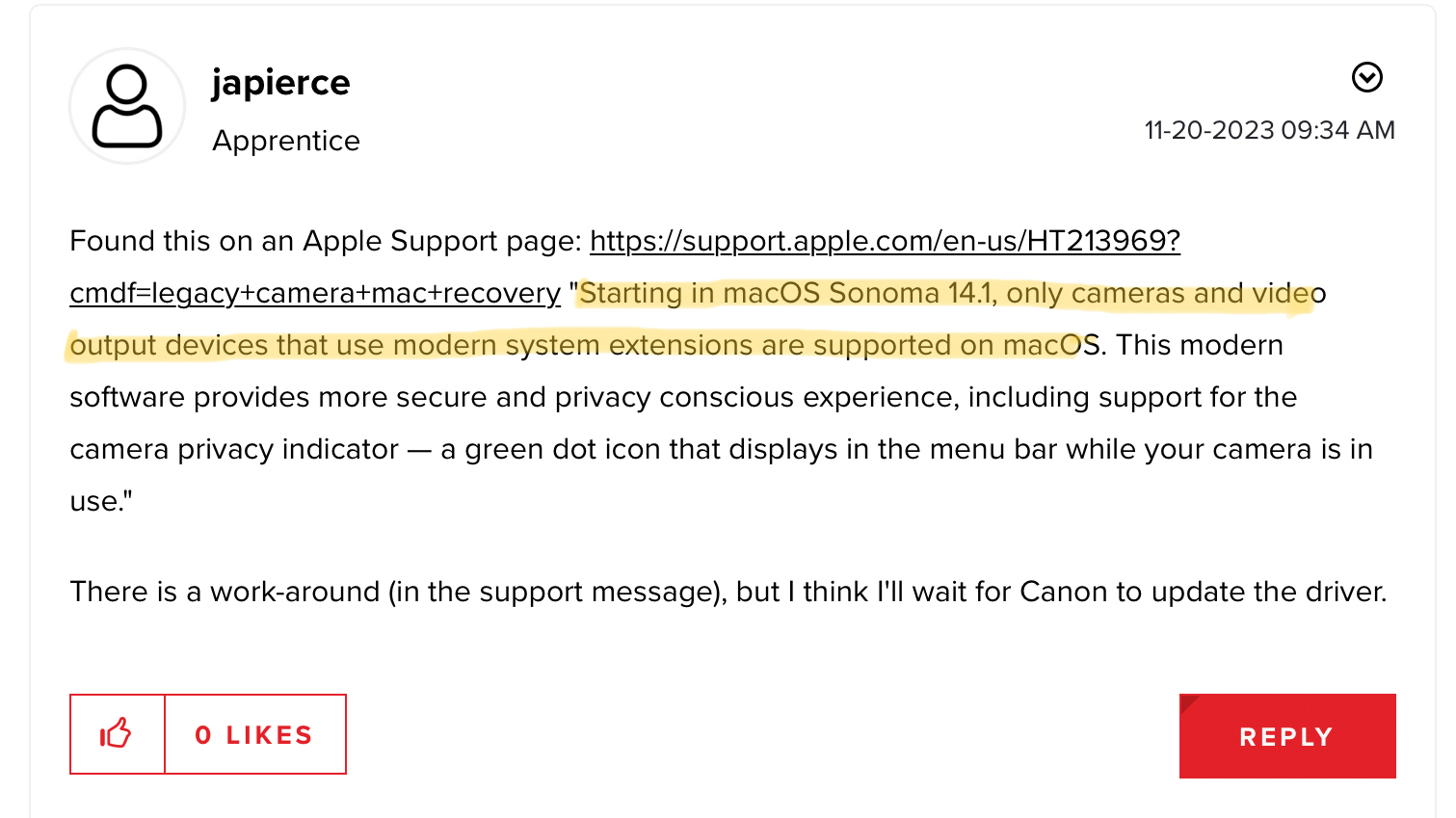The width and height of the screenshot is (1456, 818).
Task: Open japierce's profile page
Action: pyautogui.click(x=281, y=83)
